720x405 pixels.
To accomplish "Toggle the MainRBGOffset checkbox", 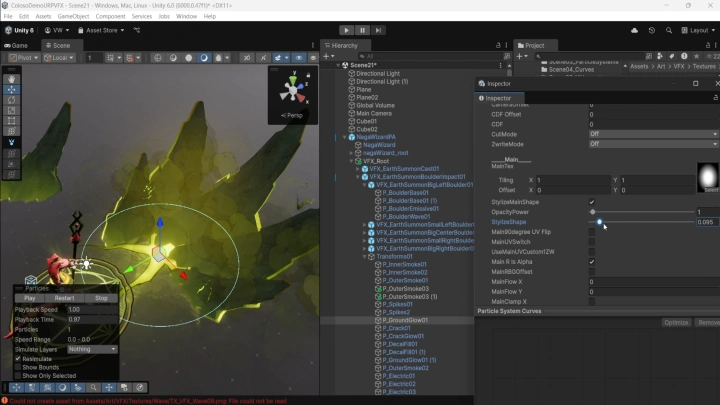I will tap(592, 272).
